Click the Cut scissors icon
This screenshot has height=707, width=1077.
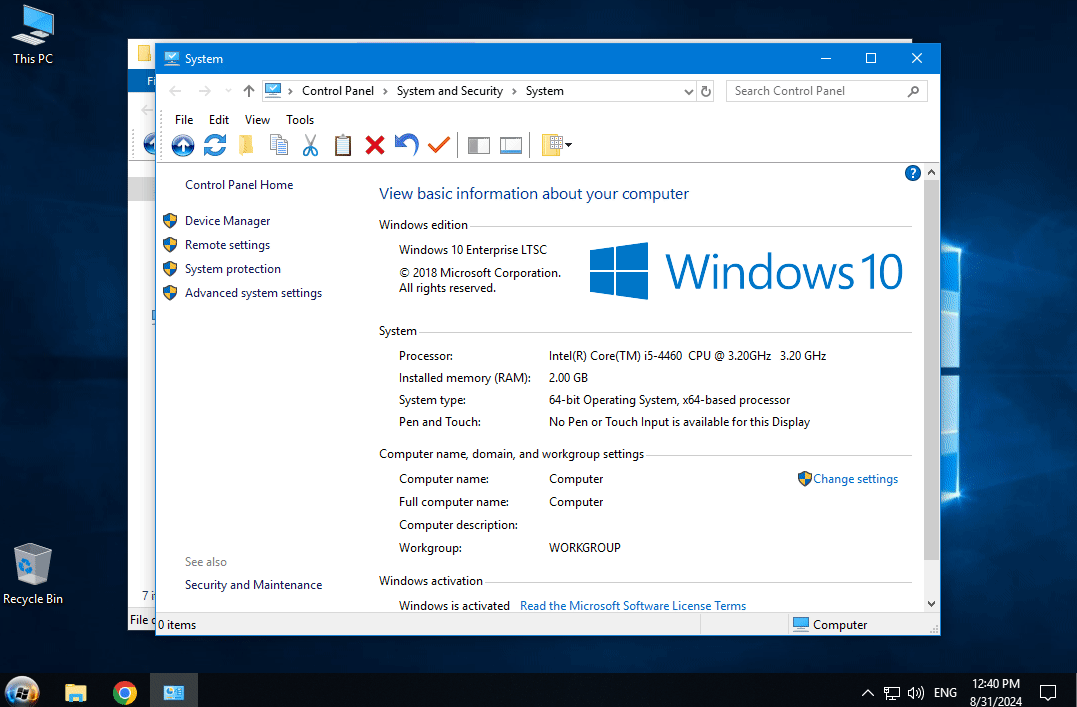[x=310, y=145]
